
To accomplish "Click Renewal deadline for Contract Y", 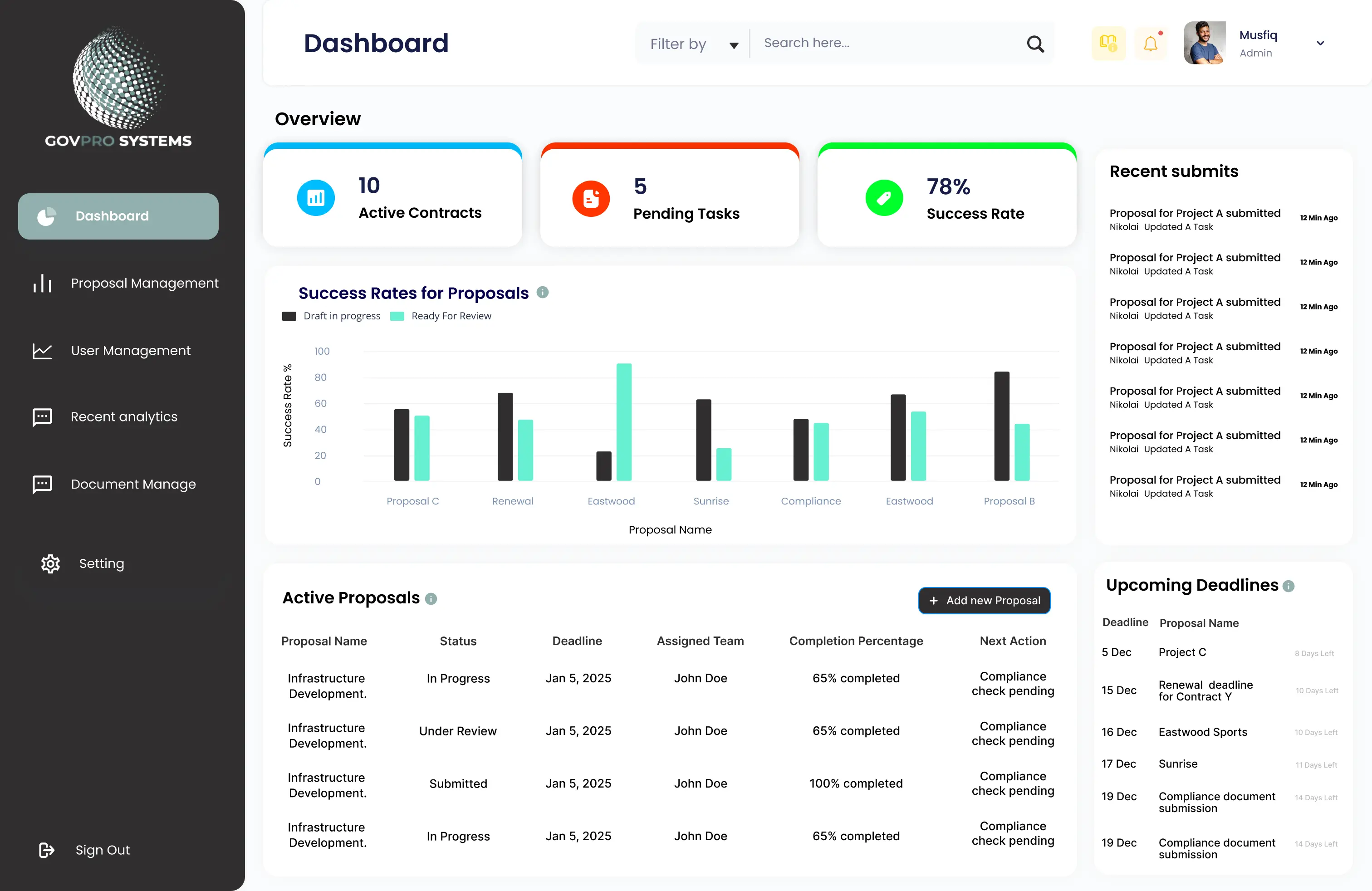I will tap(1205, 690).
